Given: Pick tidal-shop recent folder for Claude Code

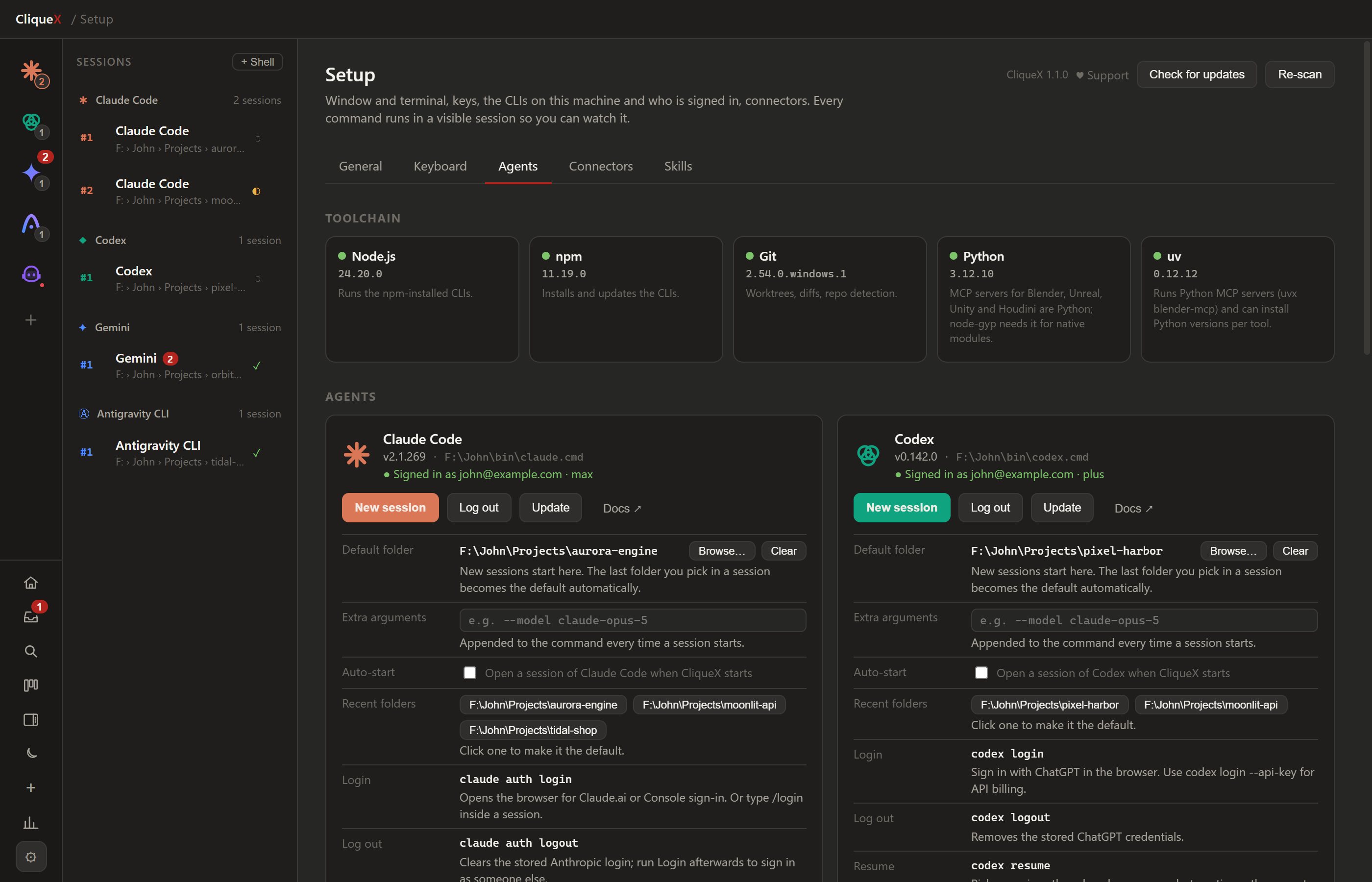Looking at the screenshot, I should [533, 730].
